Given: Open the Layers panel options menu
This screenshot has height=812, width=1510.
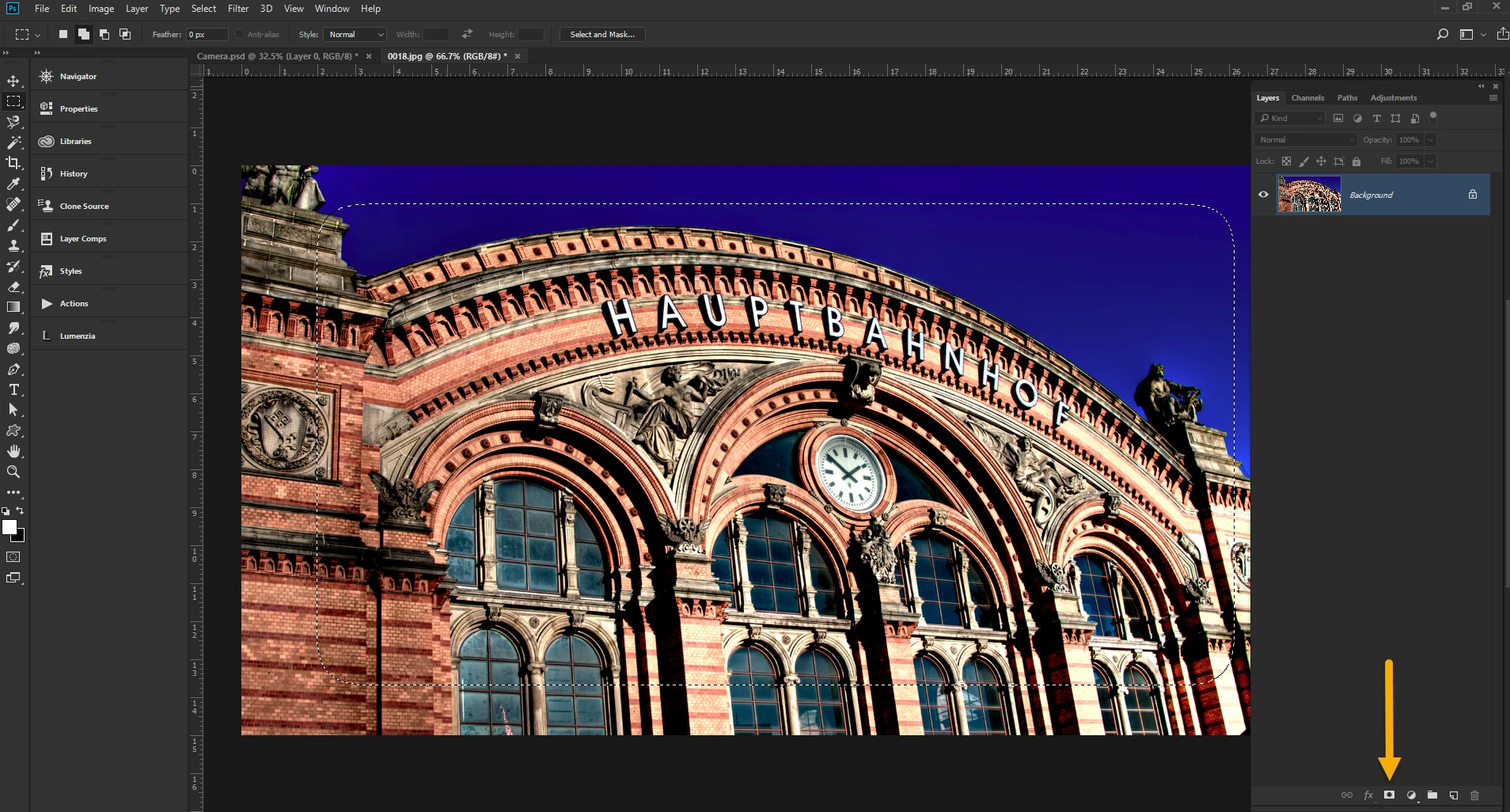Looking at the screenshot, I should point(1493,98).
